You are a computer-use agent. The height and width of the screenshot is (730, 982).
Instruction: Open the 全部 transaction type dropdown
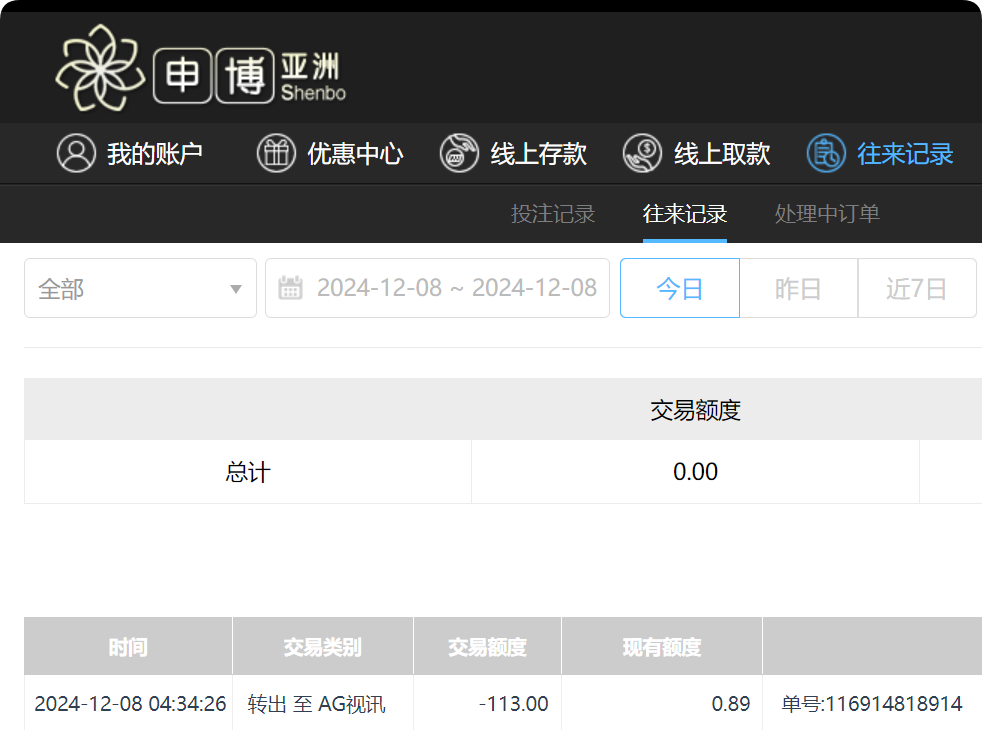pos(140,287)
